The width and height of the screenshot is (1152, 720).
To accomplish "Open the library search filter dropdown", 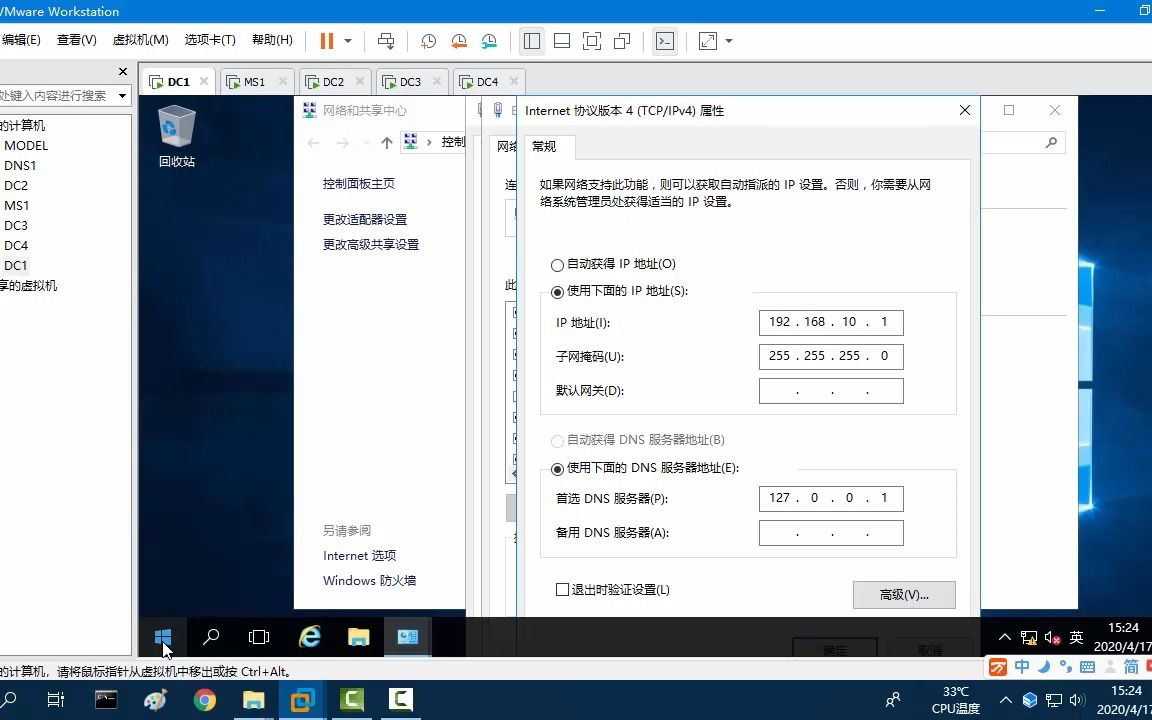I will (123, 96).
